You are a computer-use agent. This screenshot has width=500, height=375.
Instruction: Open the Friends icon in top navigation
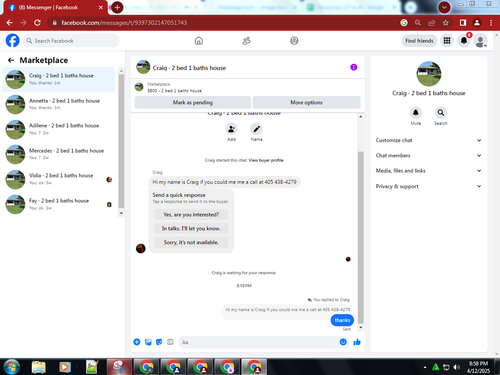point(246,41)
